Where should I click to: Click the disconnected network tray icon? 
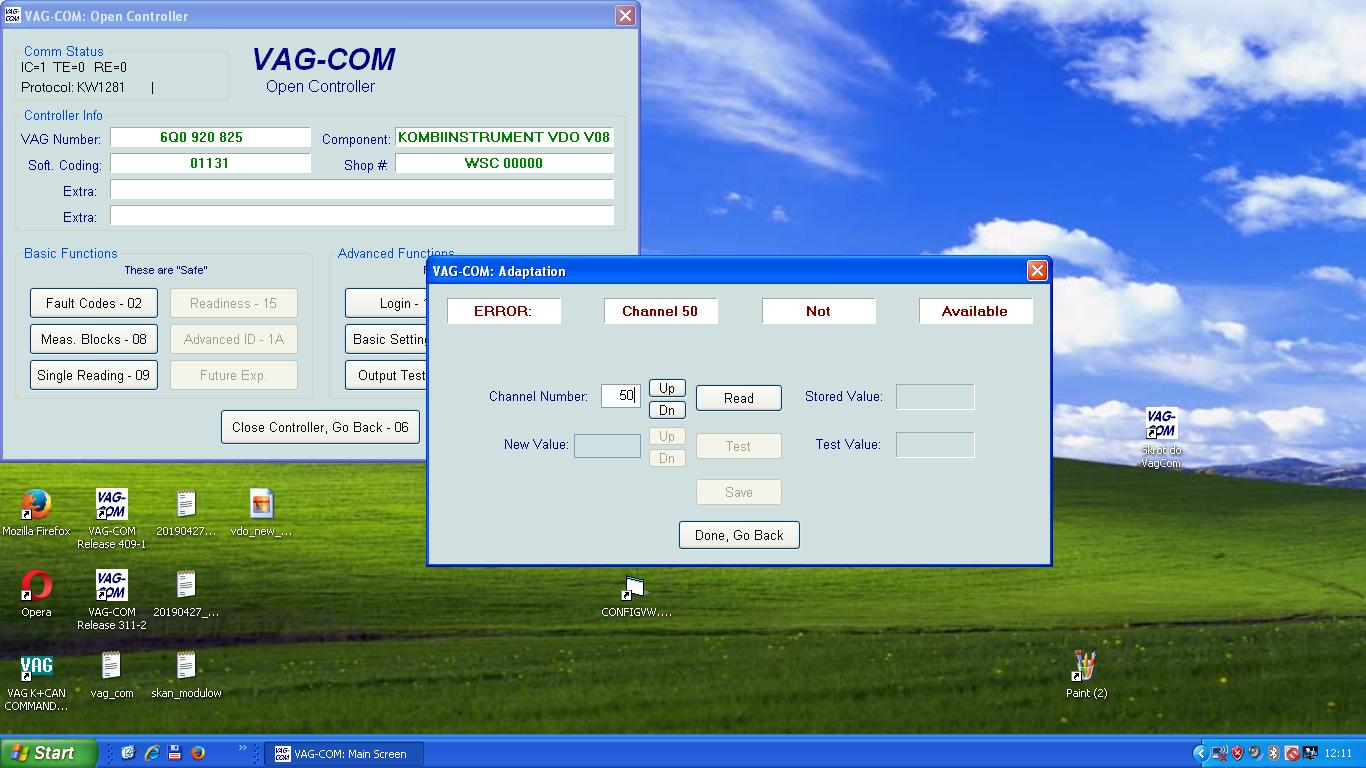pos(1219,753)
